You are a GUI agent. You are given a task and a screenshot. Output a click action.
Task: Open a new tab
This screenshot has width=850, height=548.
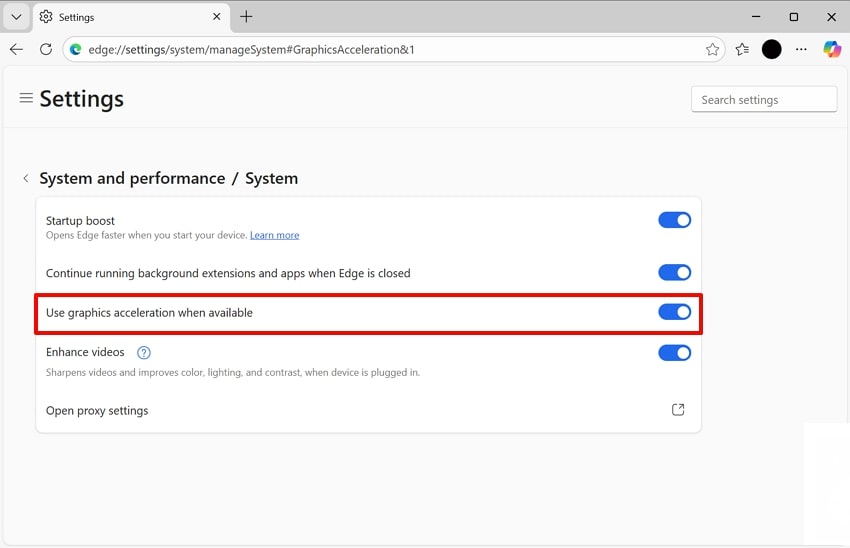246,17
